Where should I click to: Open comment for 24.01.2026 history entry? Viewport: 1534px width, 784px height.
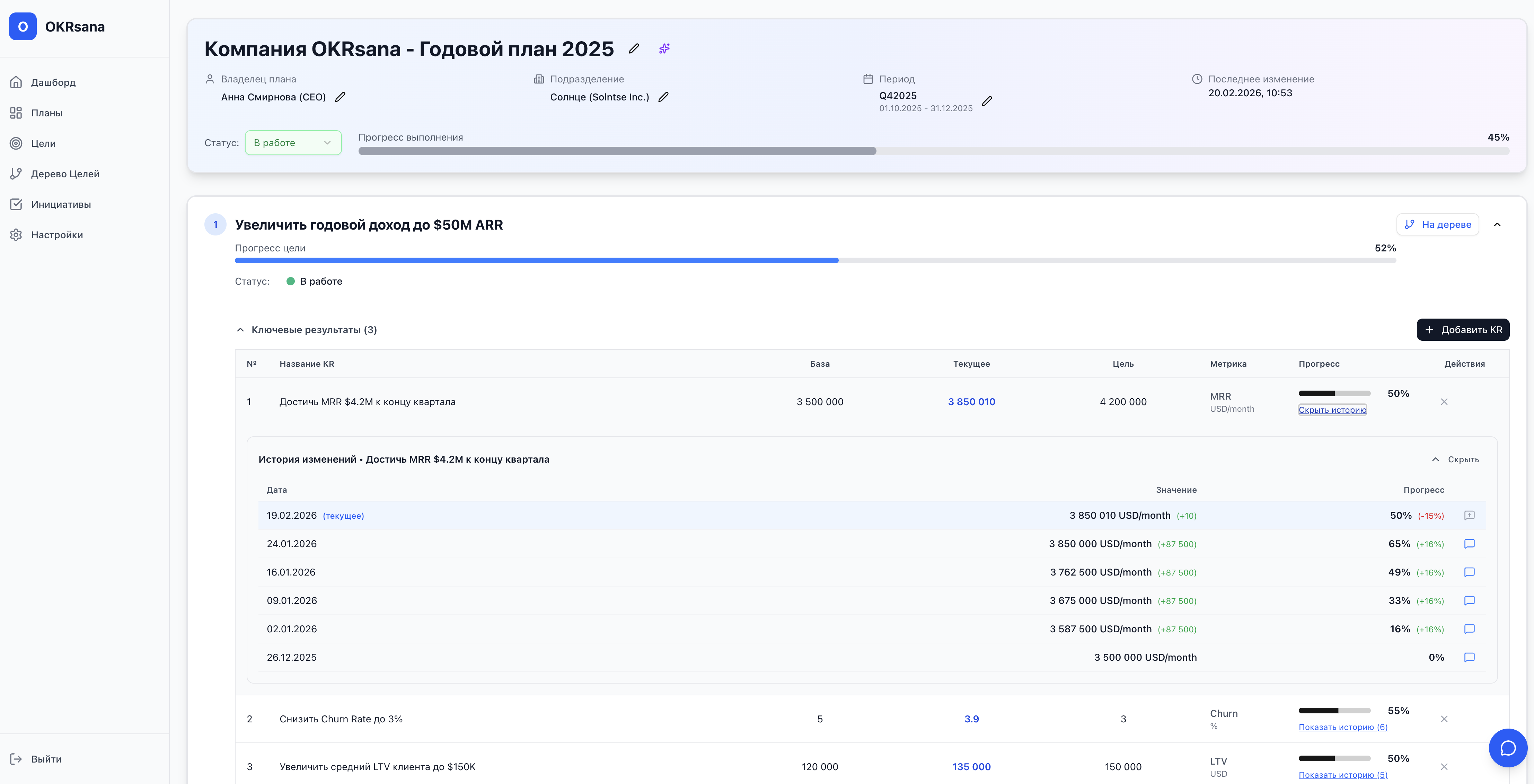click(x=1469, y=544)
